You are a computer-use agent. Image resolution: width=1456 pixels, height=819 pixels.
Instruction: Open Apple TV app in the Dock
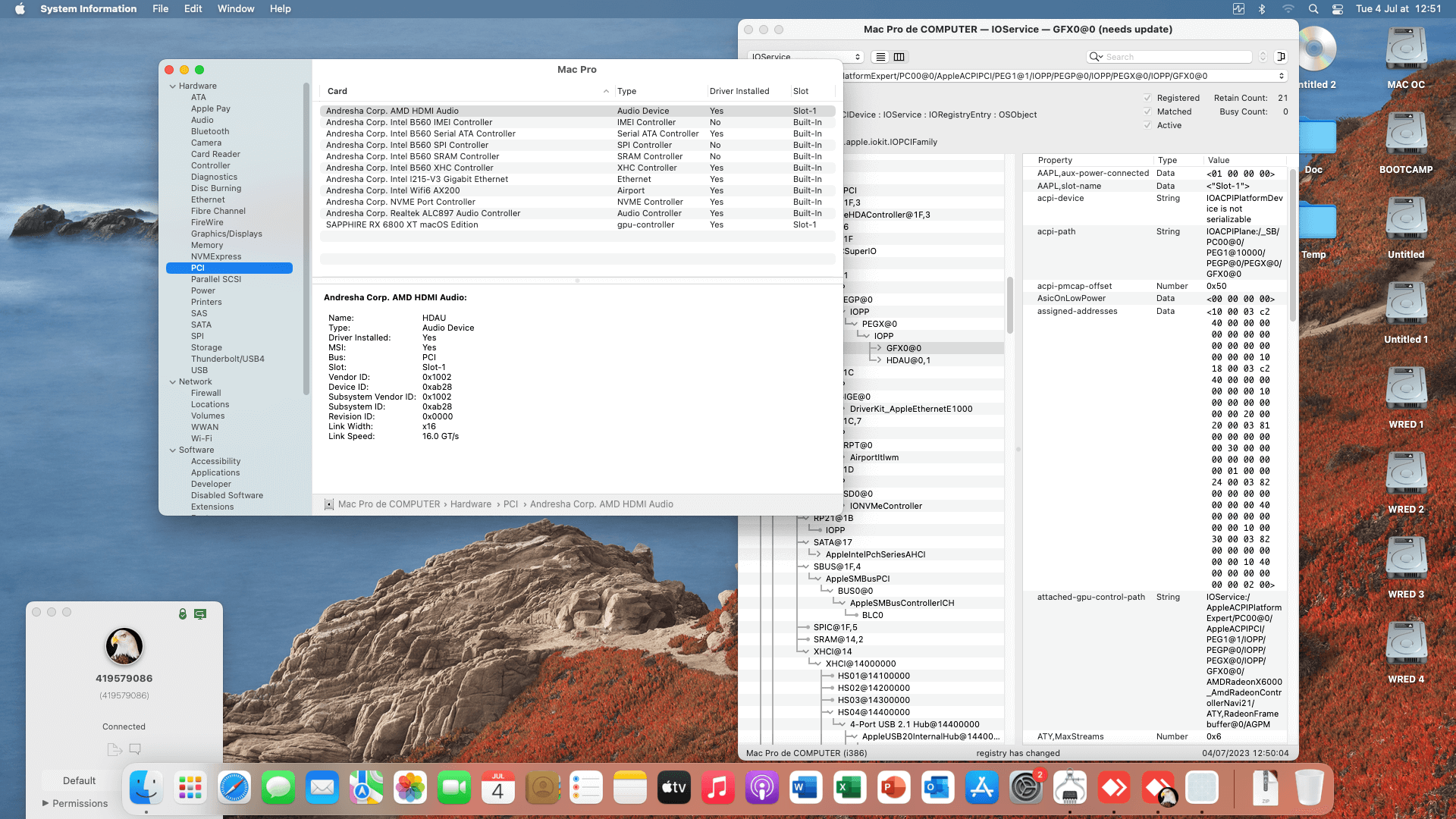pos(673,788)
